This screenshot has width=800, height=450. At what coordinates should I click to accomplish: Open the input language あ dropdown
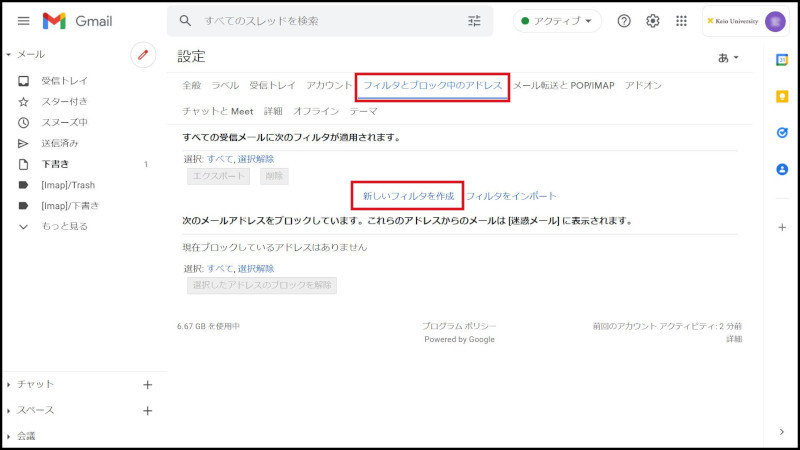(x=728, y=58)
